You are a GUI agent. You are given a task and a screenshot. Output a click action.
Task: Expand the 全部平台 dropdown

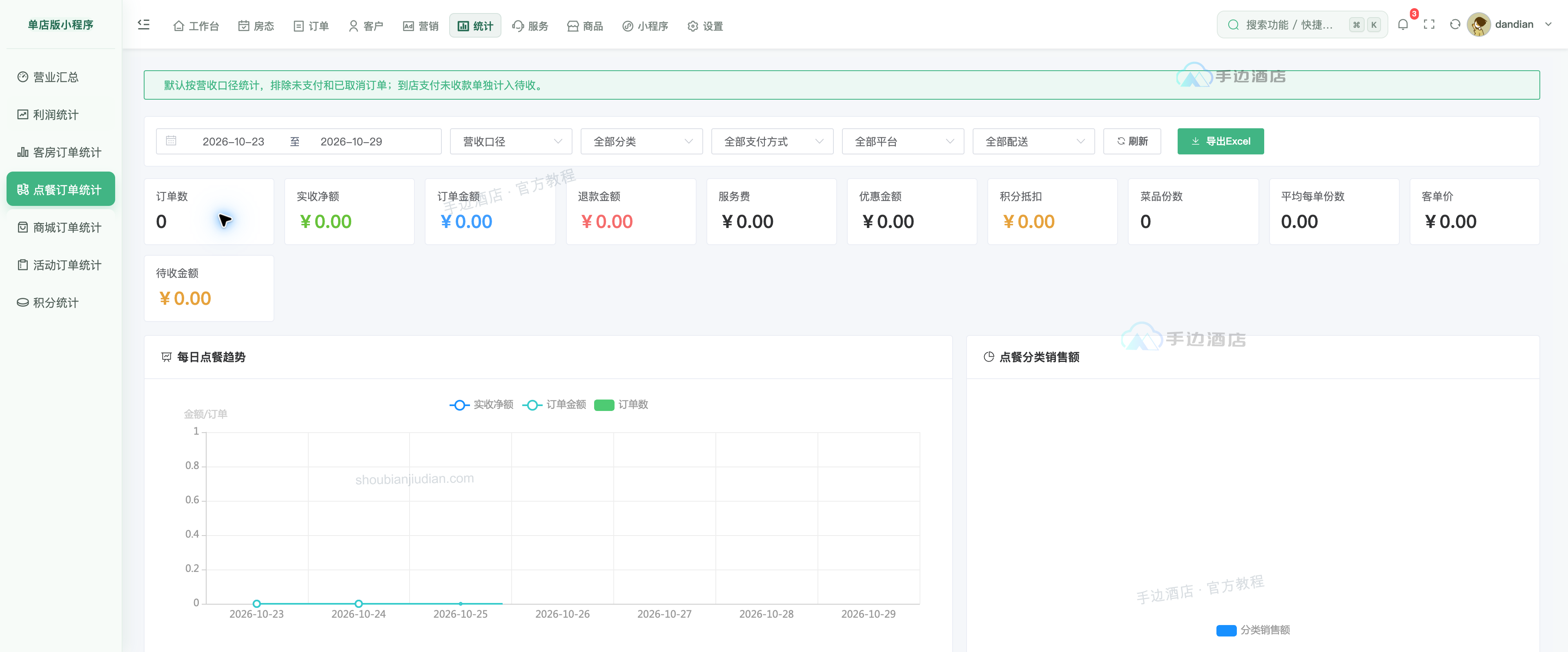pyautogui.click(x=903, y=142)
